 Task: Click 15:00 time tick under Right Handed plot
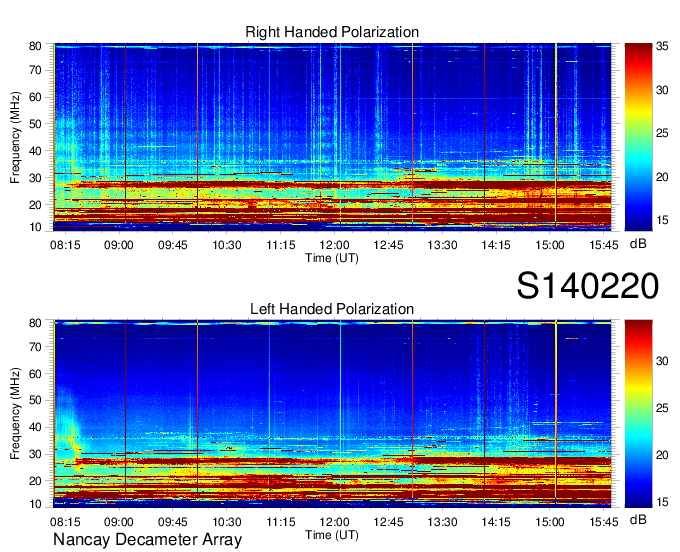(550, 245)
